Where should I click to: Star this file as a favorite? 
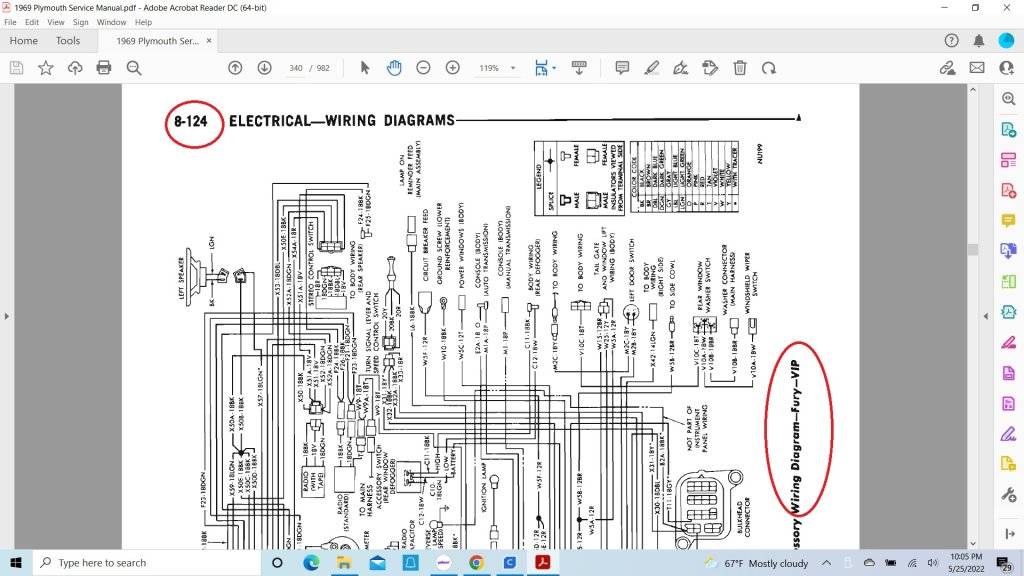[46, 68]
